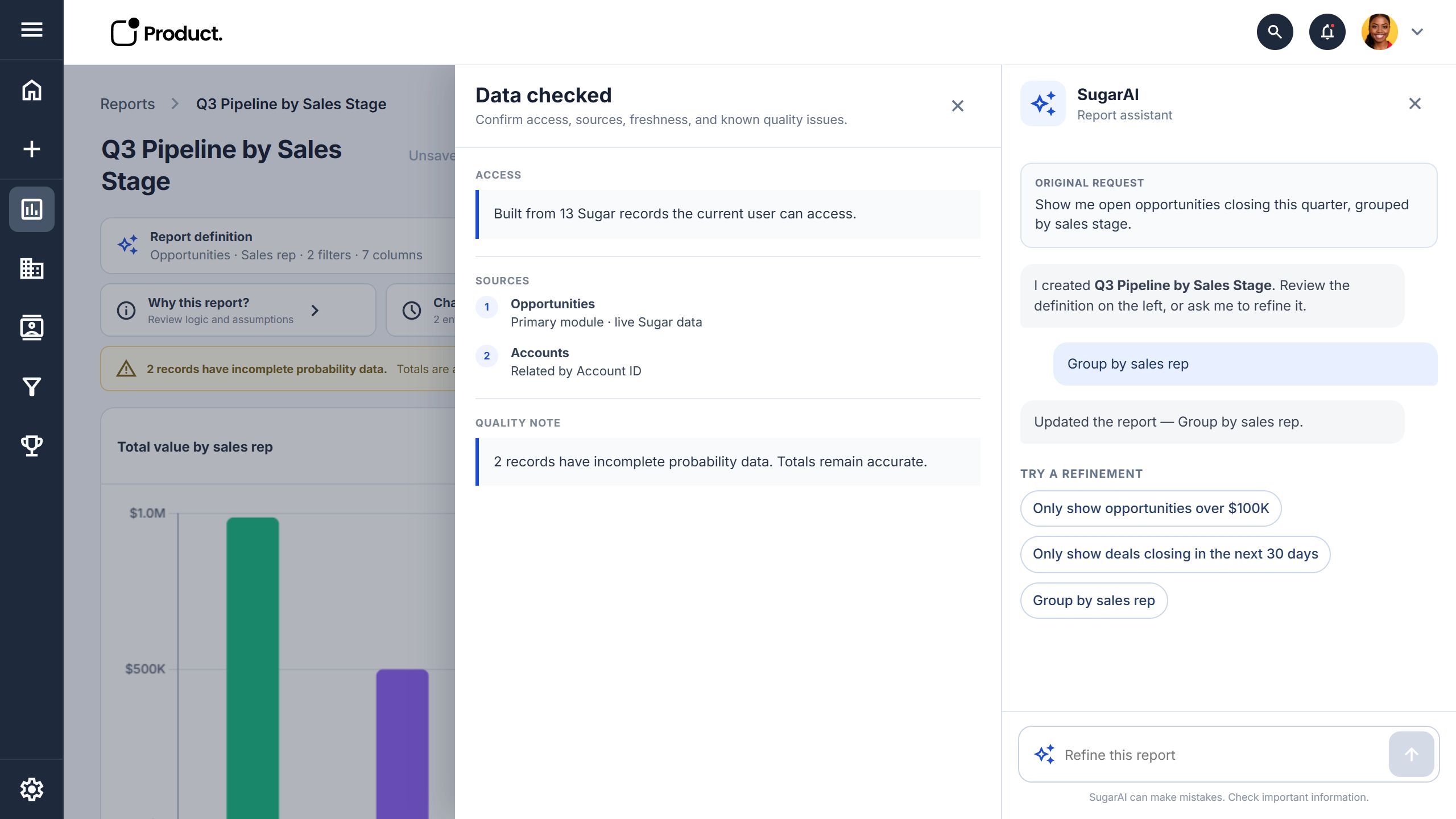Choose 'Group by sales rep' refinement chip
This screenshot has height=819, width=1456.
tap(1094, 601)
